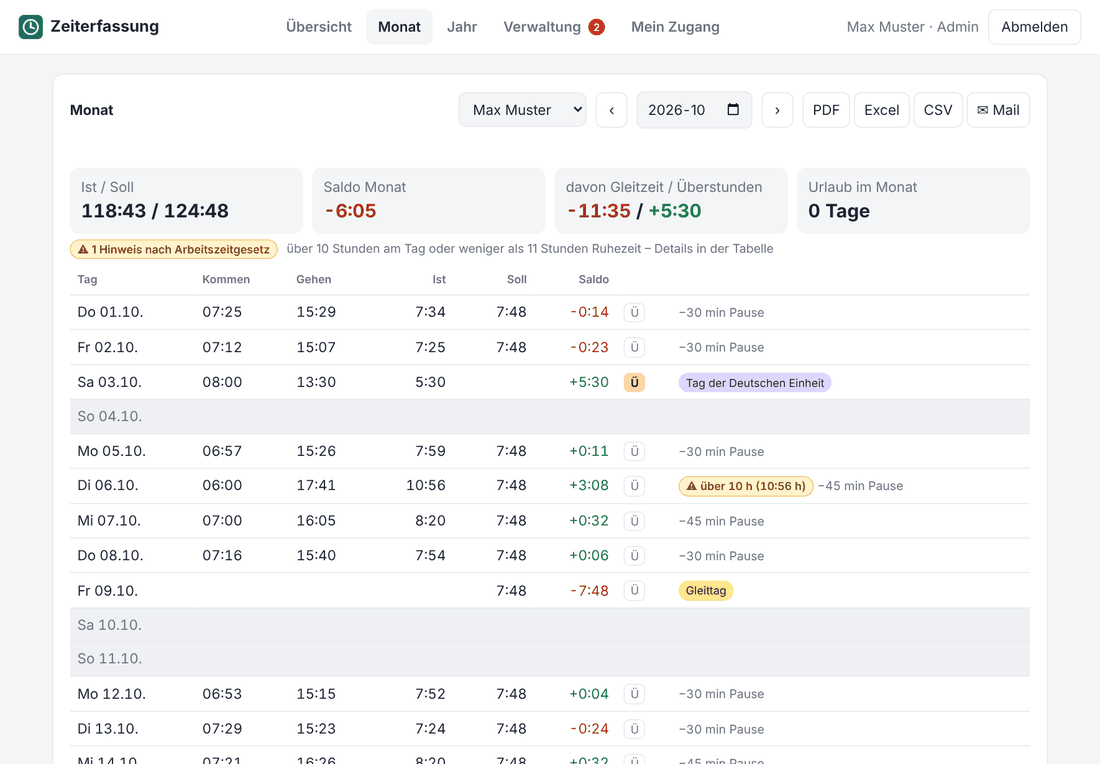Click Kommen time 07:00 on Mi 07.10.
The image size is (1100, 764).
[222, 521]
